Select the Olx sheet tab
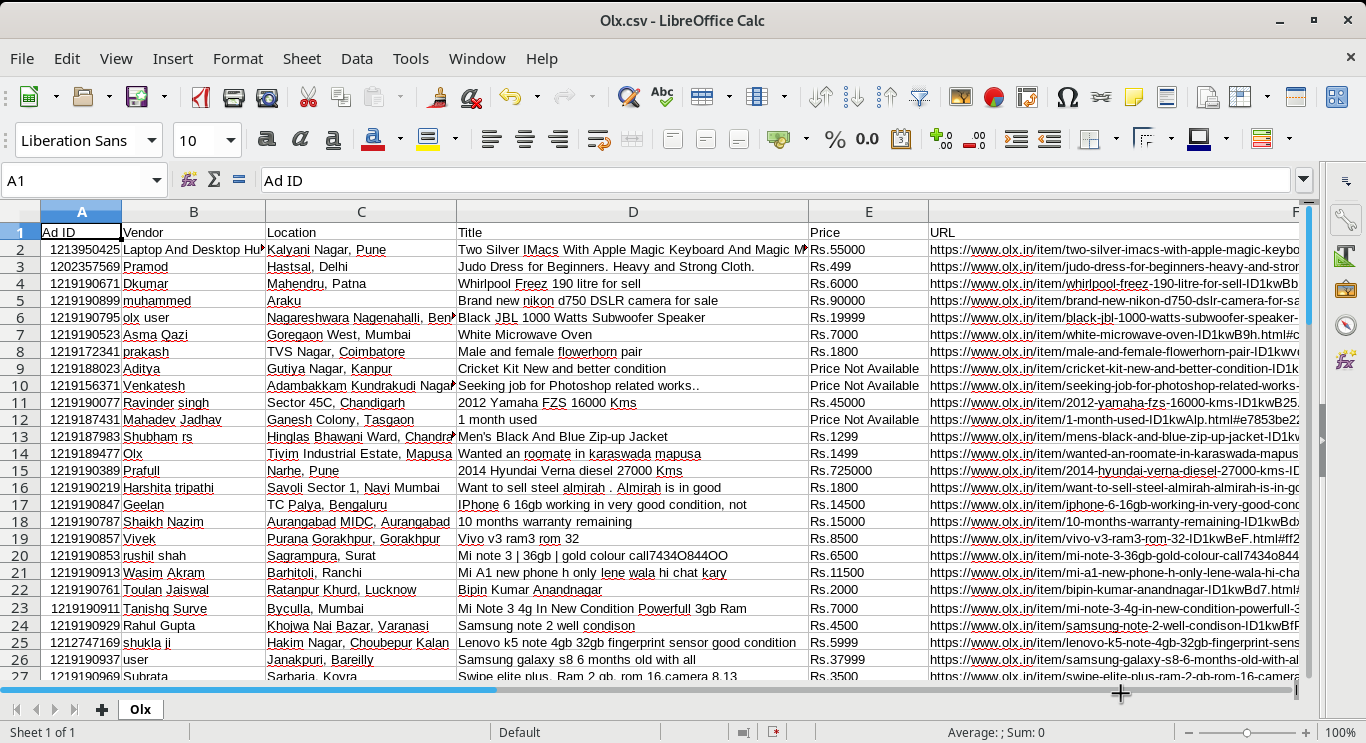Viewport: 1366px width, 743px height. pos(140,709)
